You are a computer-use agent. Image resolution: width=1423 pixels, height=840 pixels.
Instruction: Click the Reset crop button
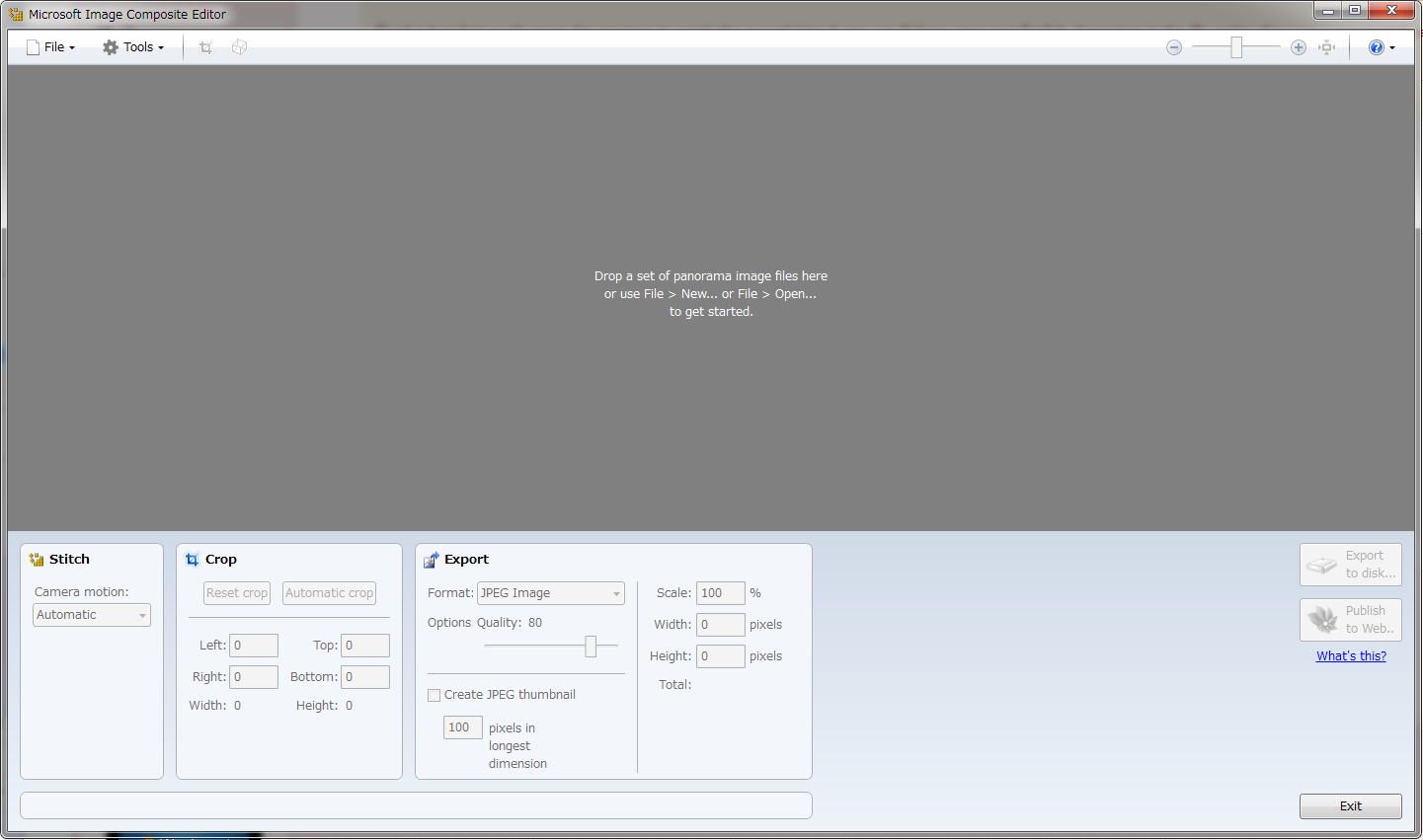click(x=237, y=593)
